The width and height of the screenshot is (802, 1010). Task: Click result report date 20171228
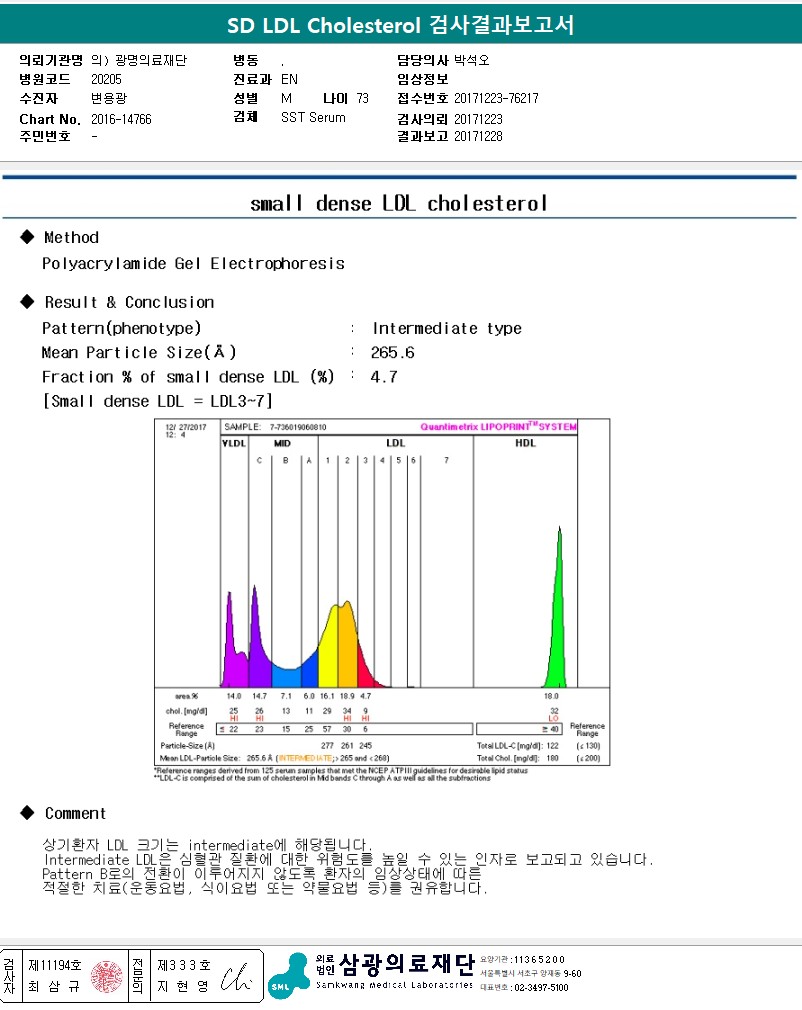point(478,137)
